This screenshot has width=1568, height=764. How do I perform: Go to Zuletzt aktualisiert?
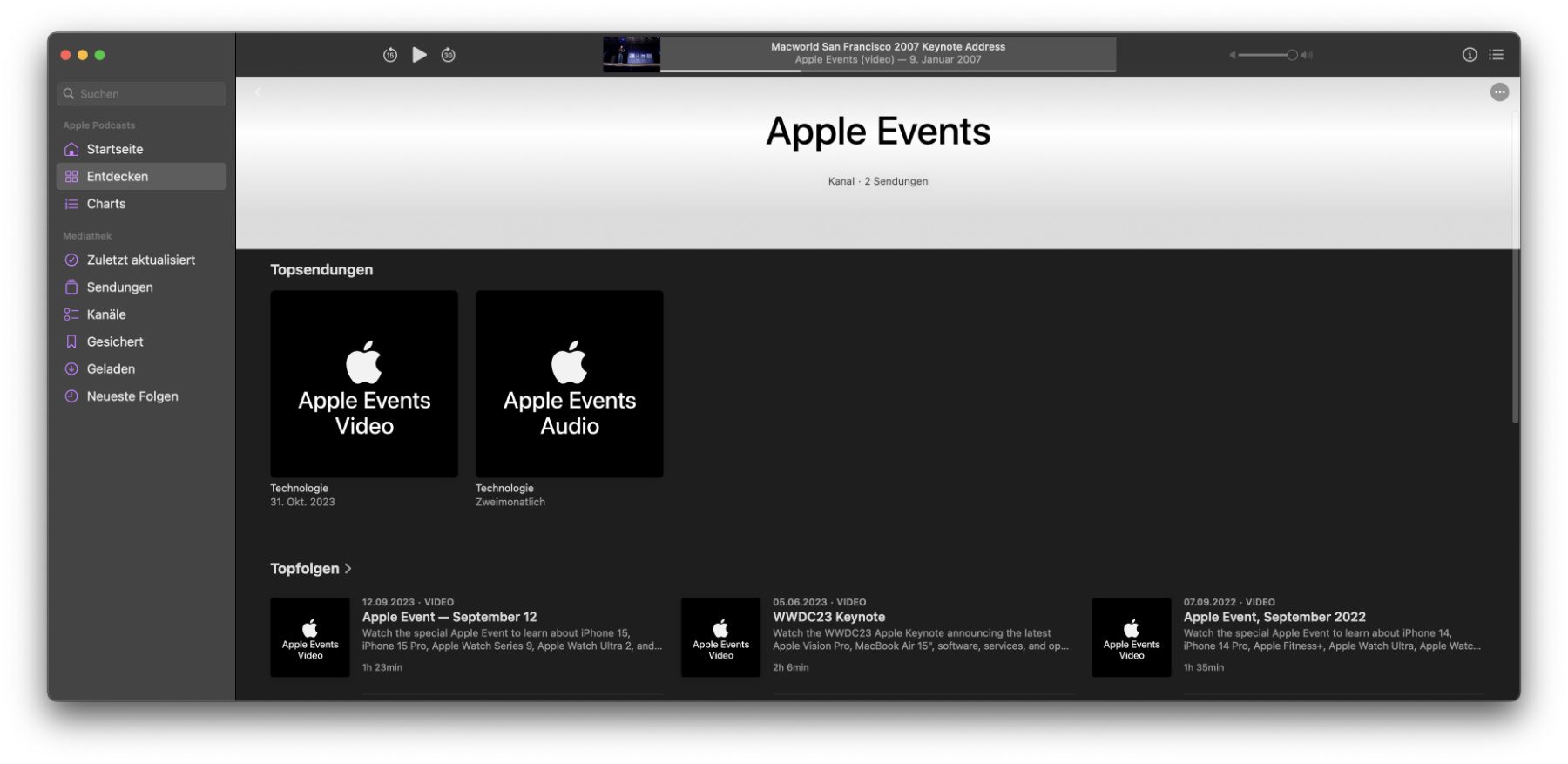click(x=140, y=260)
